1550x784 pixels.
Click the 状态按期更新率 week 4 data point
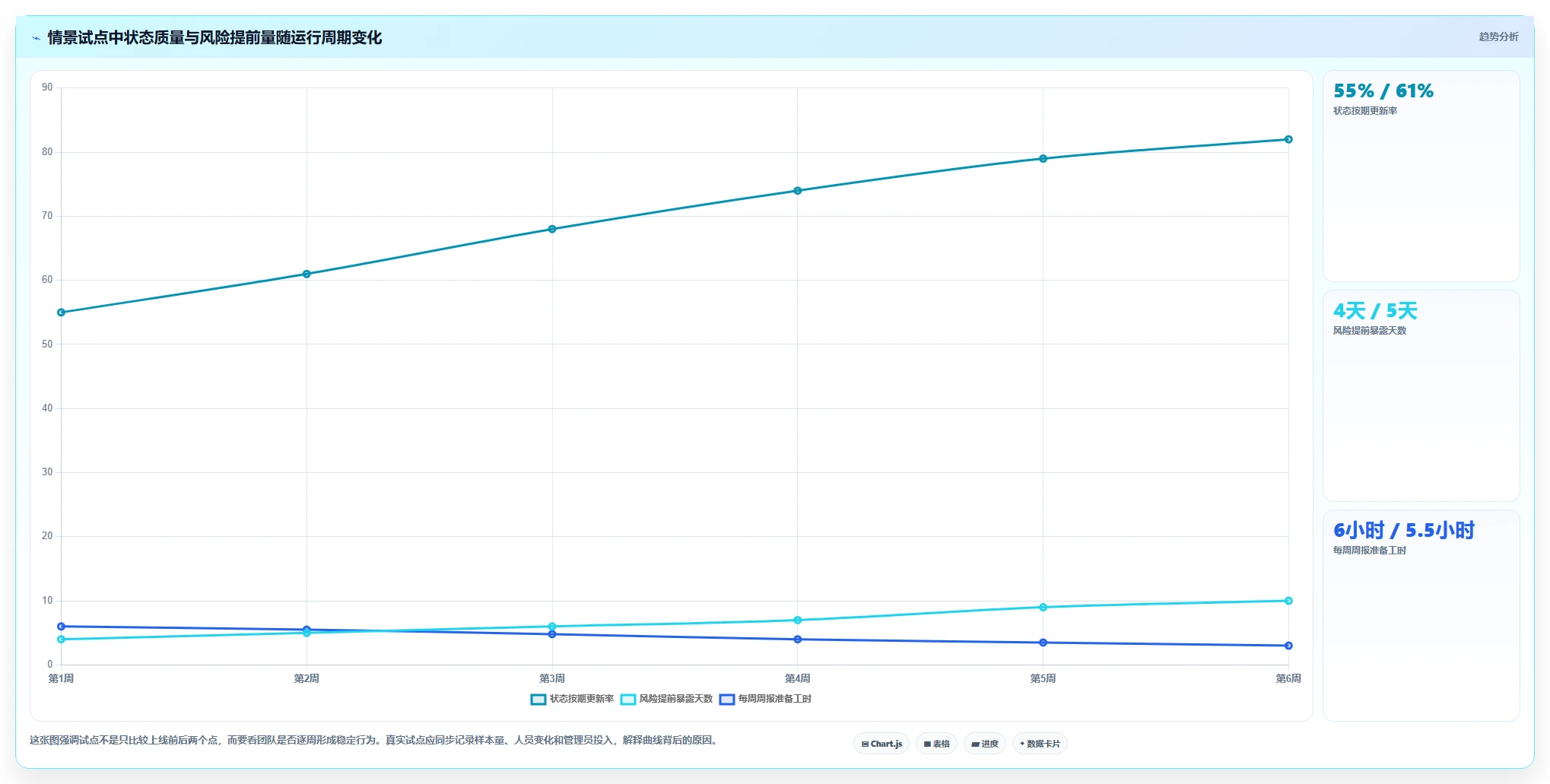[x=797, y=191]
